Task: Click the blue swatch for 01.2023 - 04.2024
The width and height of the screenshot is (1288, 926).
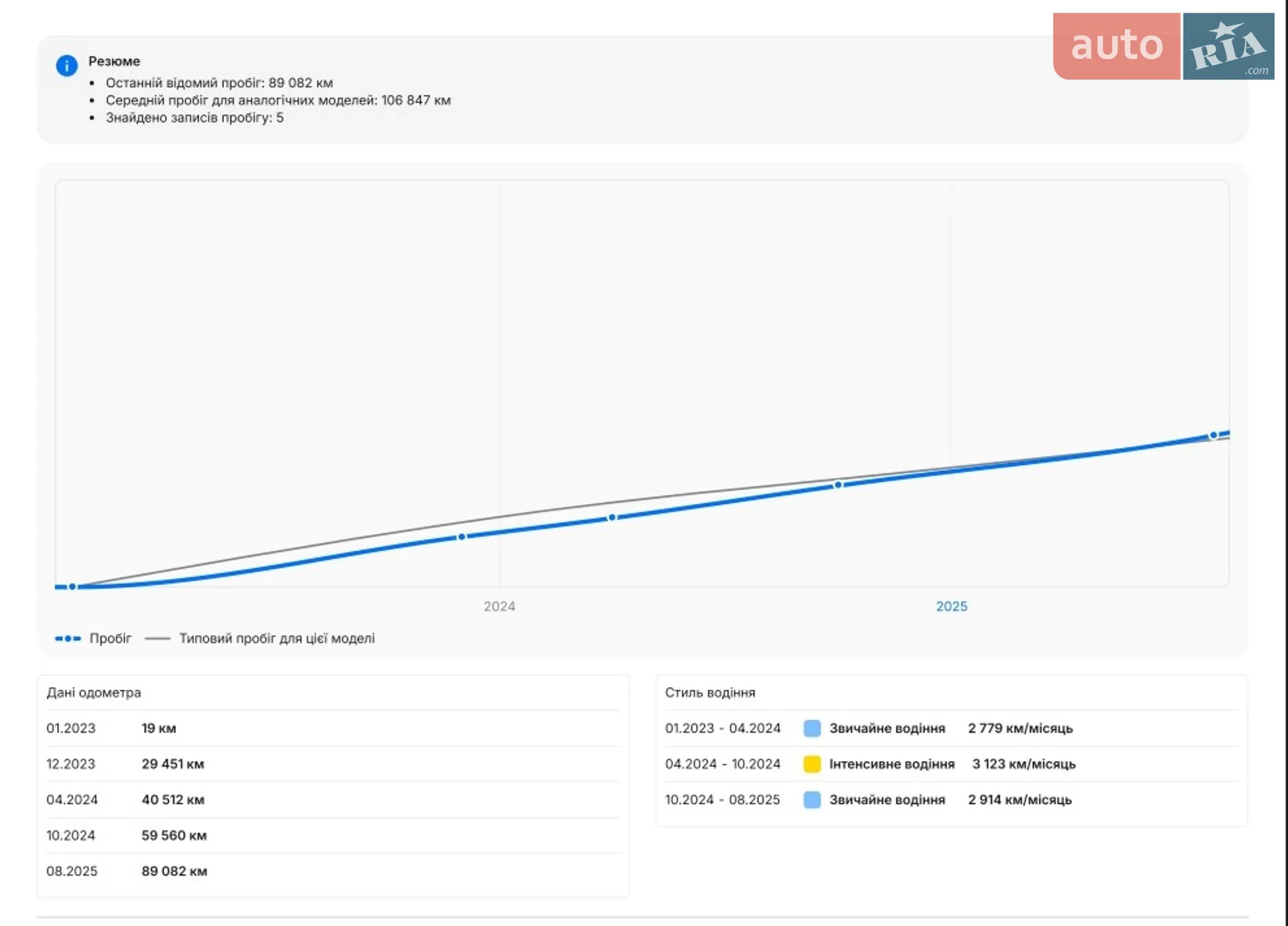Action: [812, 728]
